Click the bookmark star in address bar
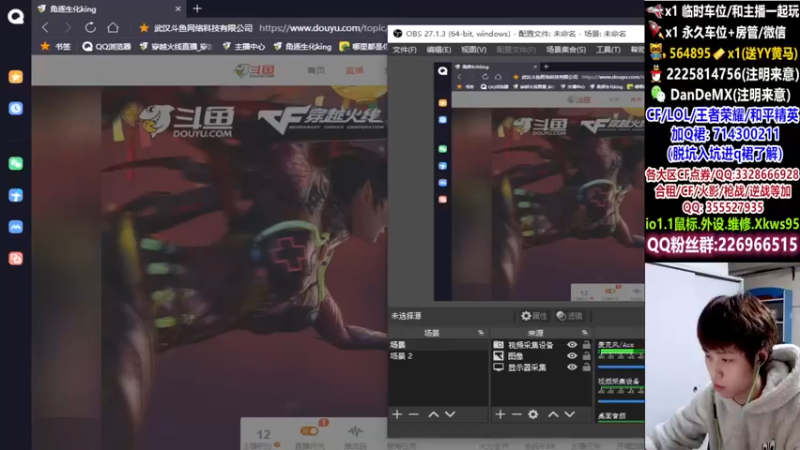The height and width of the screenshot is (450, 800). pos(144,28)
